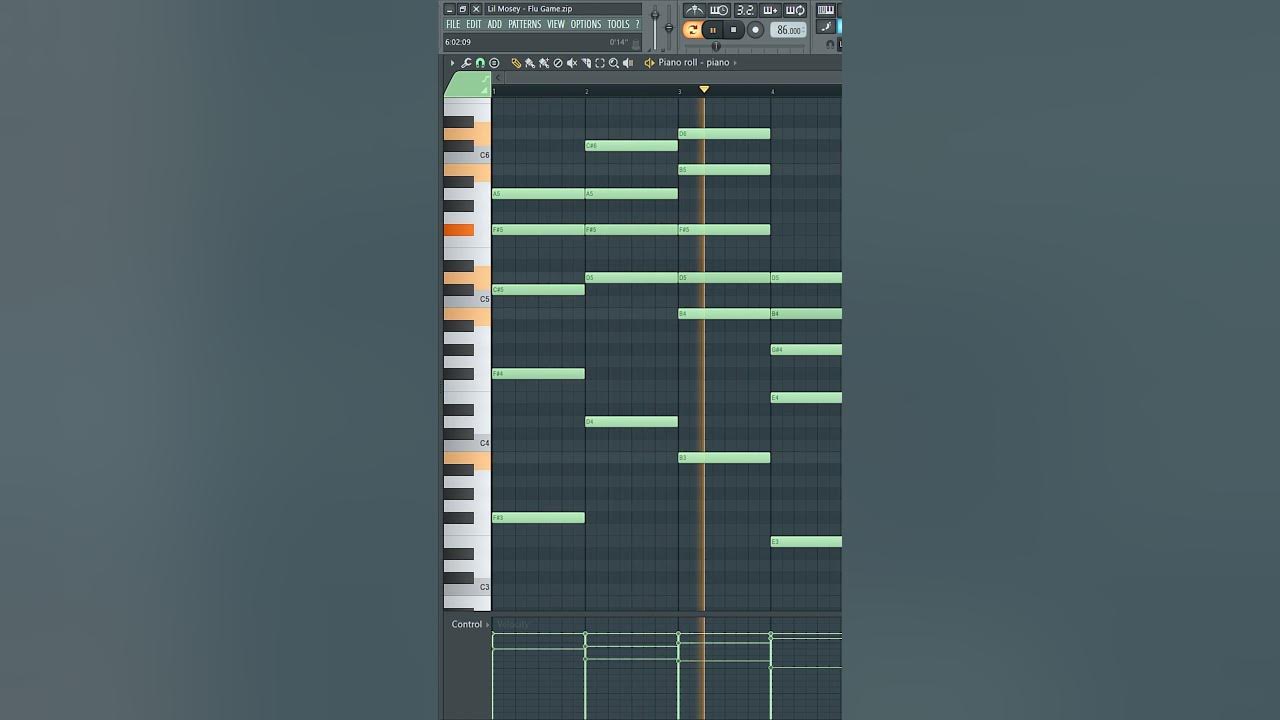
Task: Open the EDIT menu
Action: coord(474,24)
